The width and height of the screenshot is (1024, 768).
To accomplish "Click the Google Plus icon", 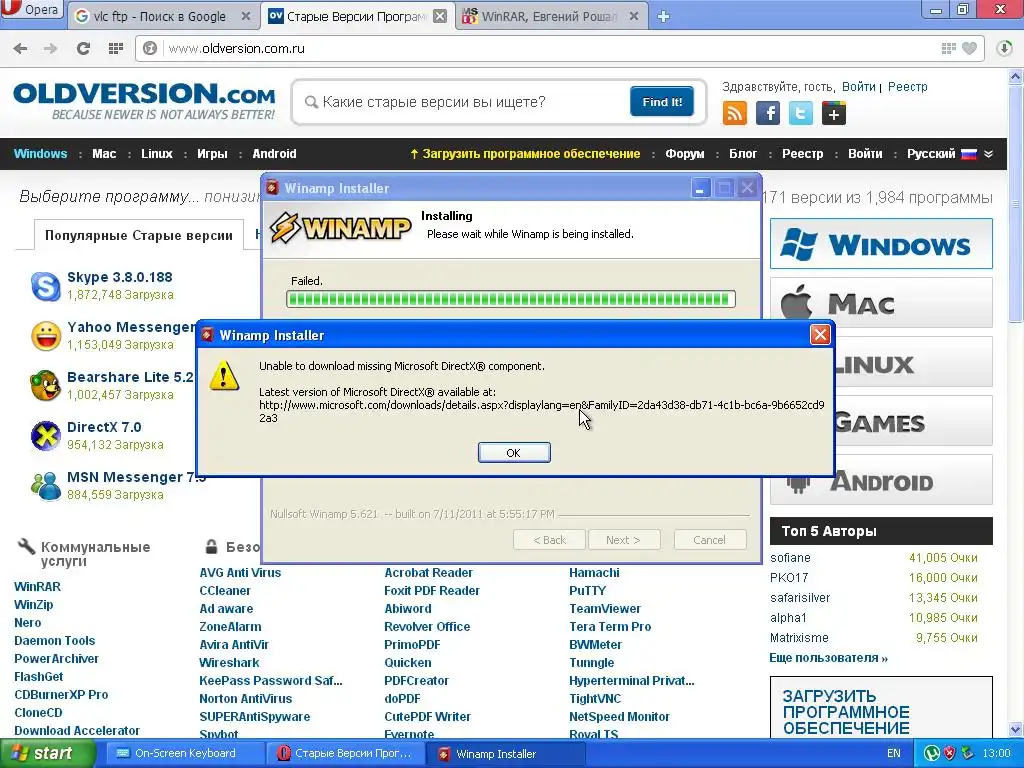I will [x=834, y=113].
